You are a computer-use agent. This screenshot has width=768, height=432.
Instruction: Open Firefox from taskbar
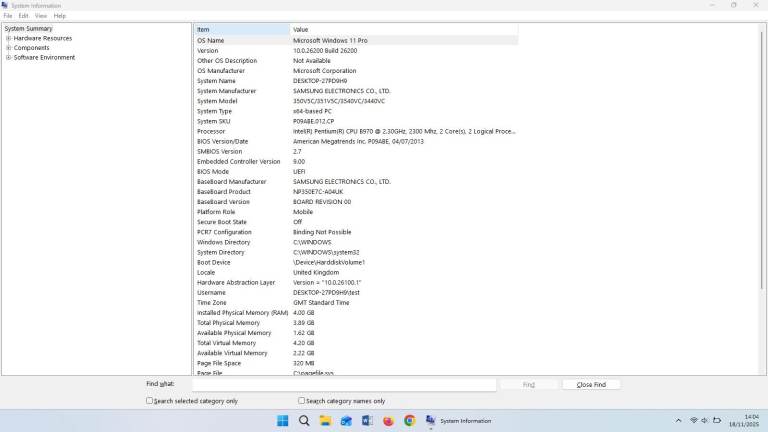point(388,421)
